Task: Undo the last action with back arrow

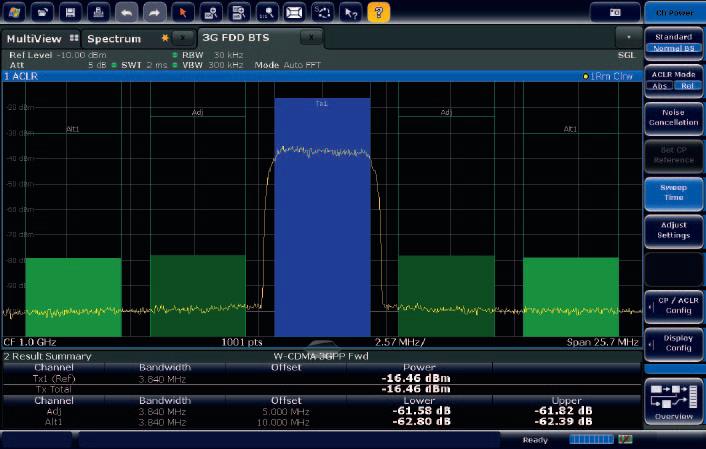Action: coord(126,12)
